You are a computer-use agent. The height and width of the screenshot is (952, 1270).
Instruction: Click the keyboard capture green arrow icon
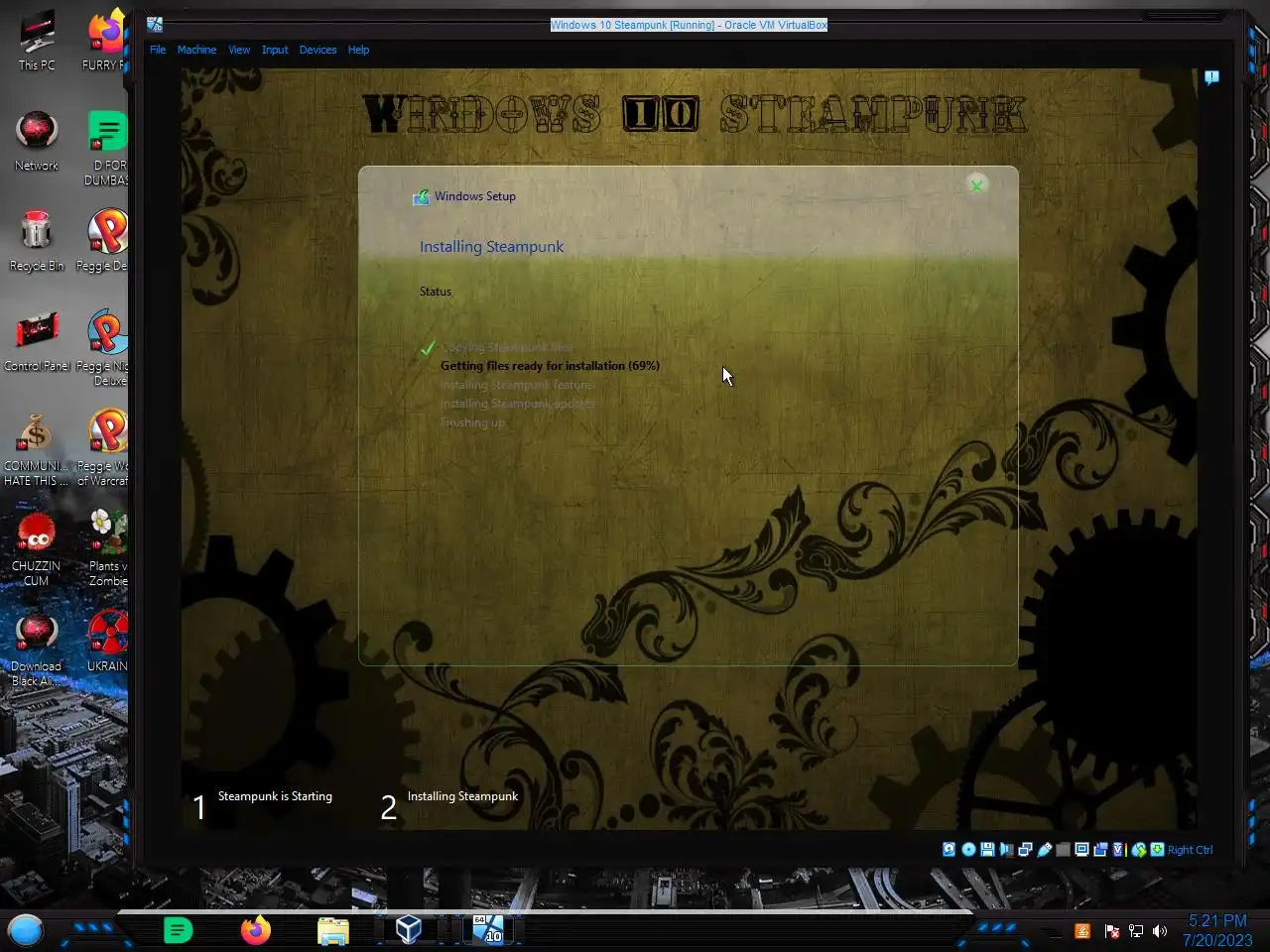click(1157, 850)
